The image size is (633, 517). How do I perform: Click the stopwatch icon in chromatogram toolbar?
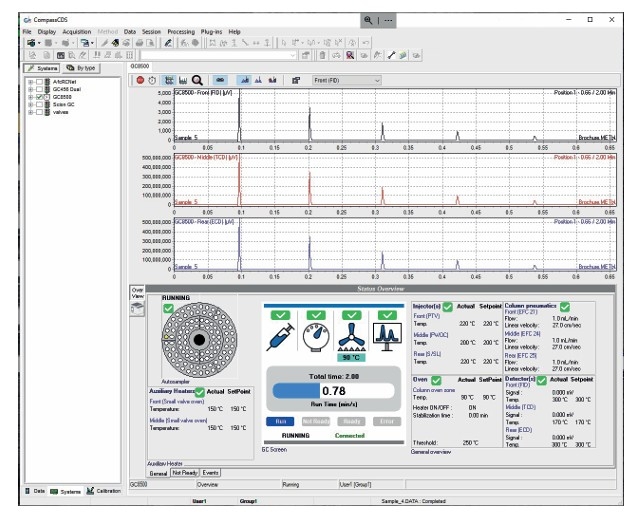(x=152, y=80)
